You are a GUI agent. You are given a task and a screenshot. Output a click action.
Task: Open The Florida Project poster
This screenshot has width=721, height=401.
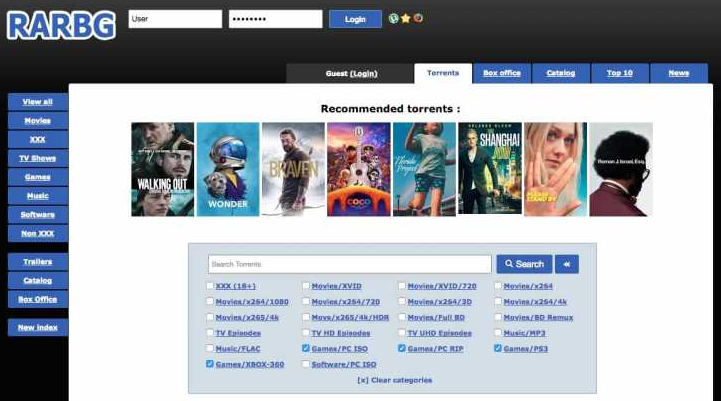[x=424, y=169]
